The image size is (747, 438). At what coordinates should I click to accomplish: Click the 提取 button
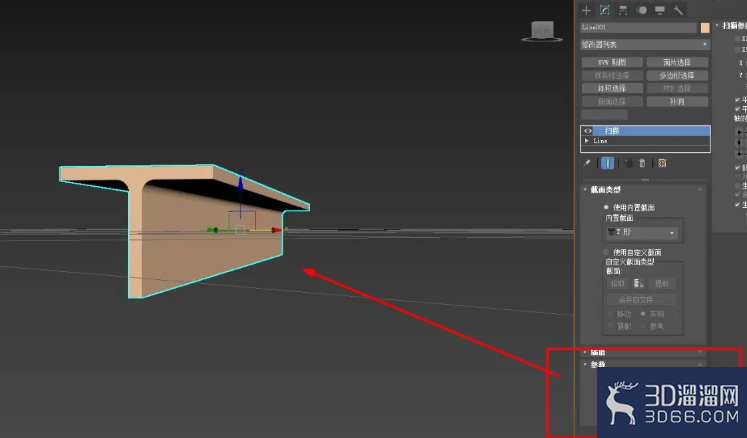(662, 284)
